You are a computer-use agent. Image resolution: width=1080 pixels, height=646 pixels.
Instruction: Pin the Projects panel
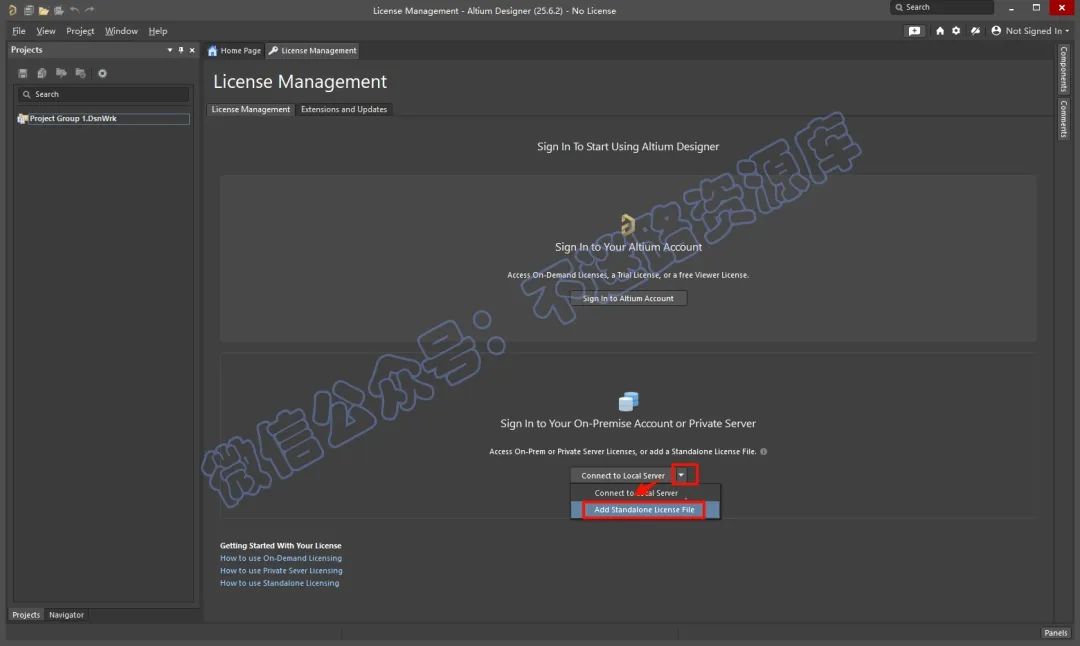coord(181,50)
